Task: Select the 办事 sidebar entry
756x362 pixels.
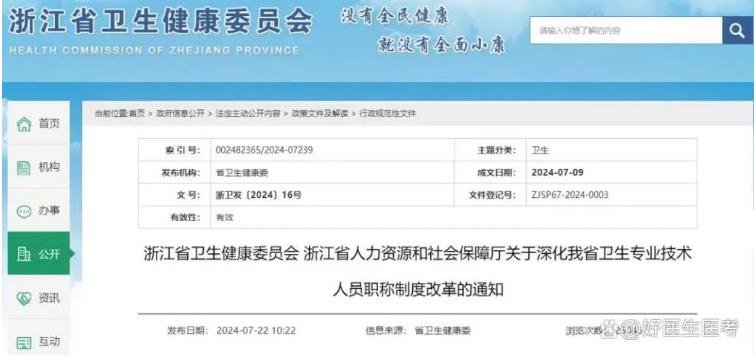Action: tap(39, 211)
